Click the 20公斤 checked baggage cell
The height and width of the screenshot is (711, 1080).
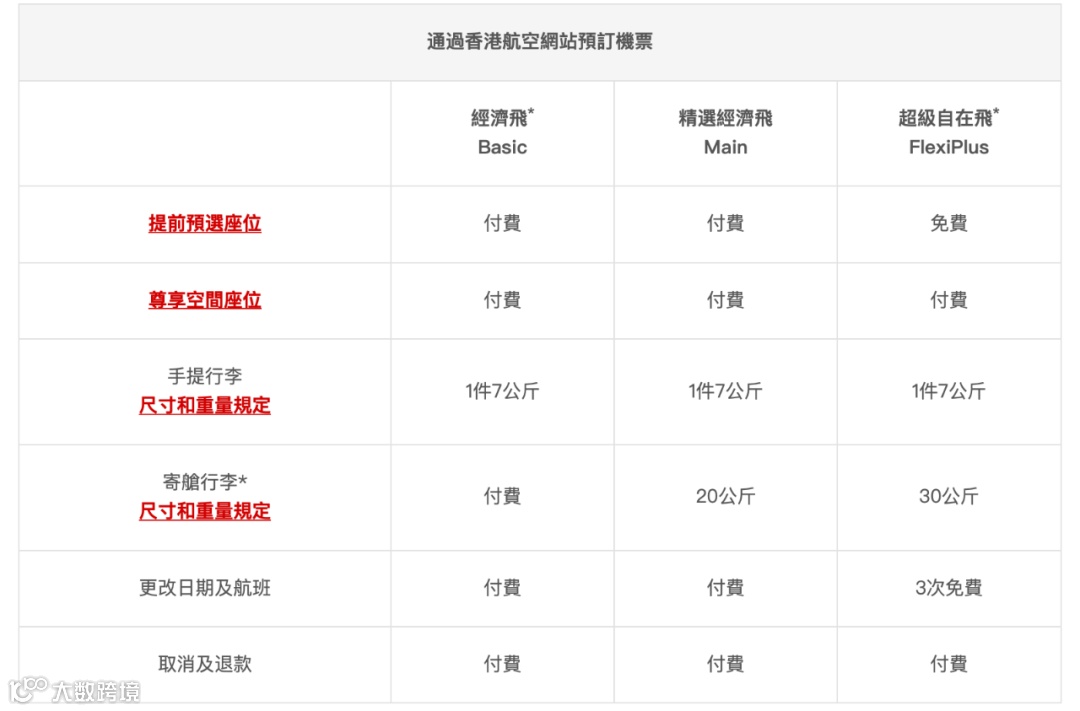pyautogui.click(x=725, y=496)
